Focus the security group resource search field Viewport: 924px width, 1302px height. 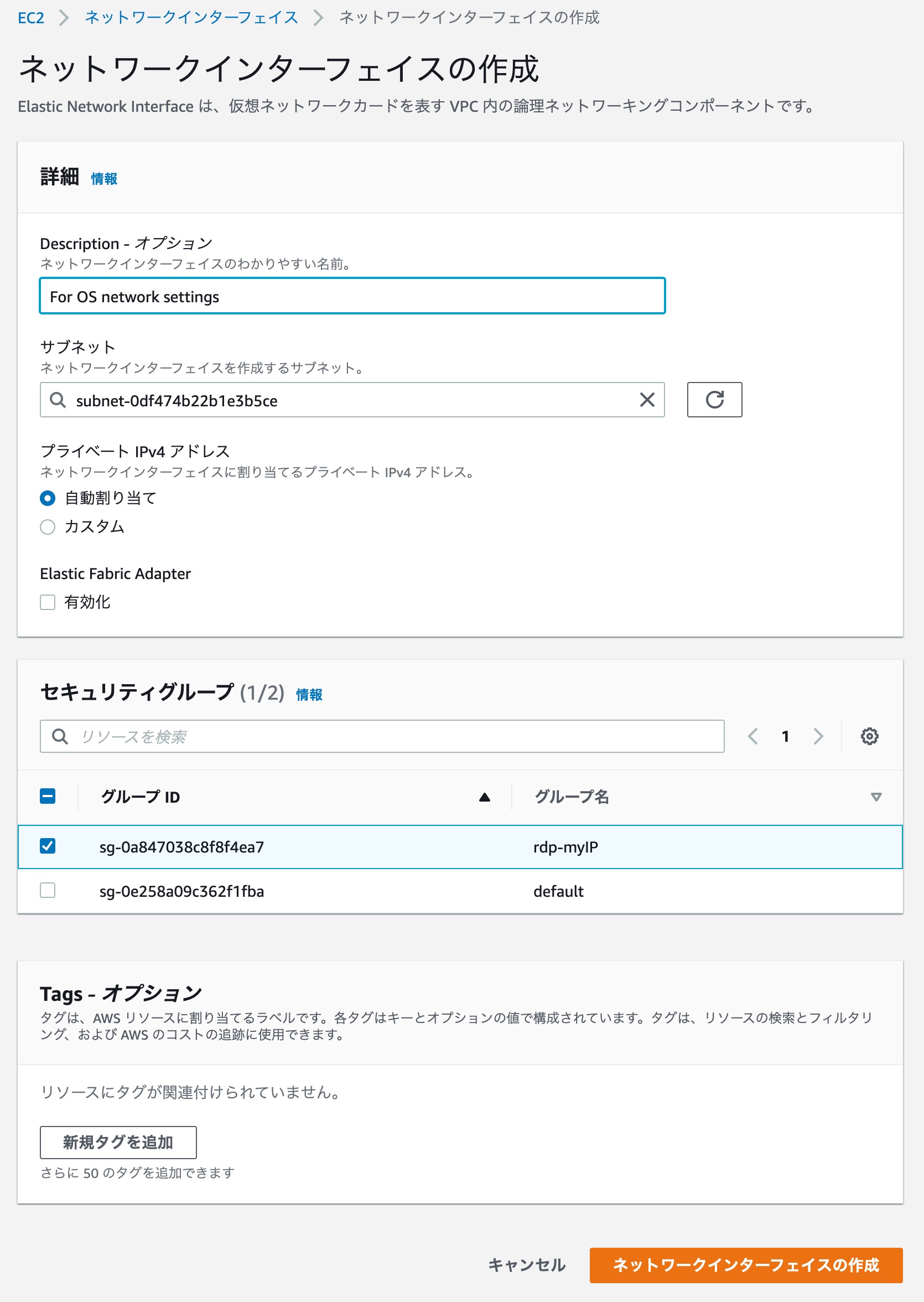click(382, 736)
